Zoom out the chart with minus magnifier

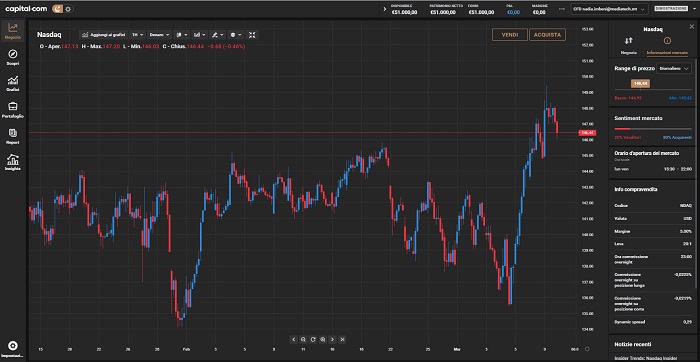(303, 339)
